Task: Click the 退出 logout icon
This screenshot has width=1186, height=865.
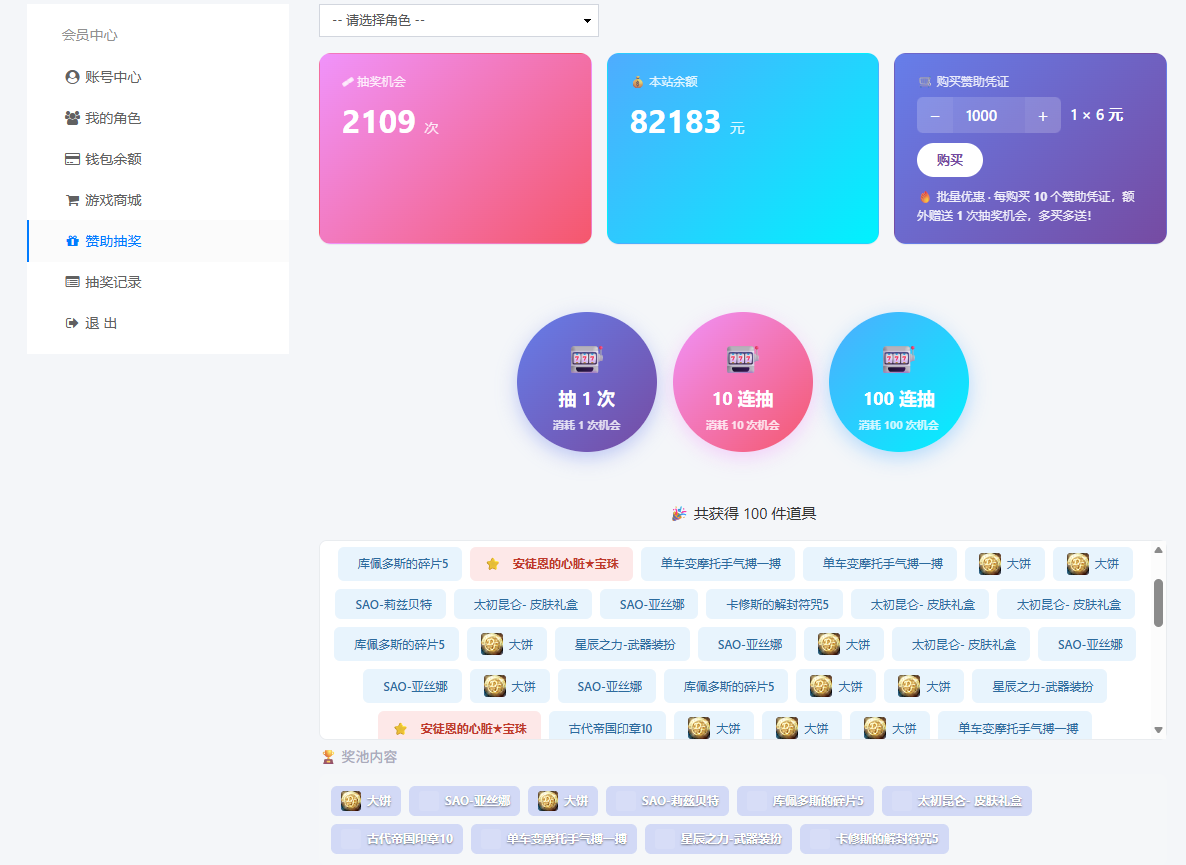Action: pyautogui.click(x=72, y=323)
